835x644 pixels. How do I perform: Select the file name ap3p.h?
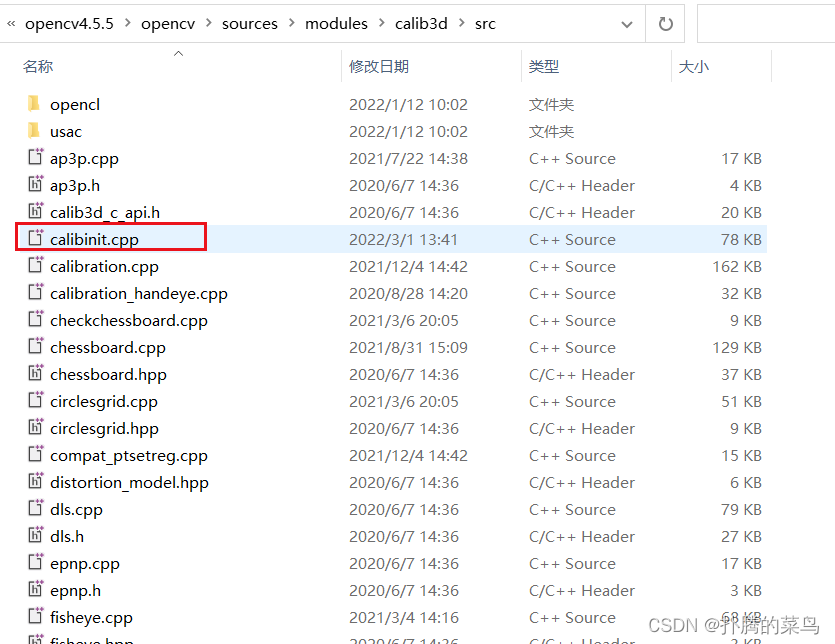[x=75, y=185]
